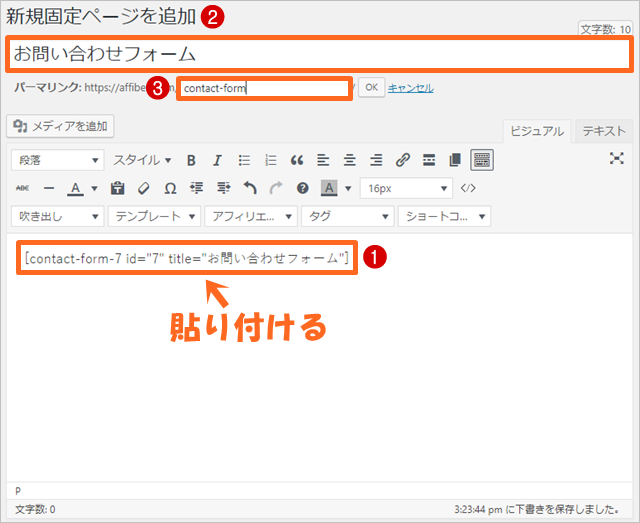
Task: Insert a blockquote
Action: click(x=297, y=160)
